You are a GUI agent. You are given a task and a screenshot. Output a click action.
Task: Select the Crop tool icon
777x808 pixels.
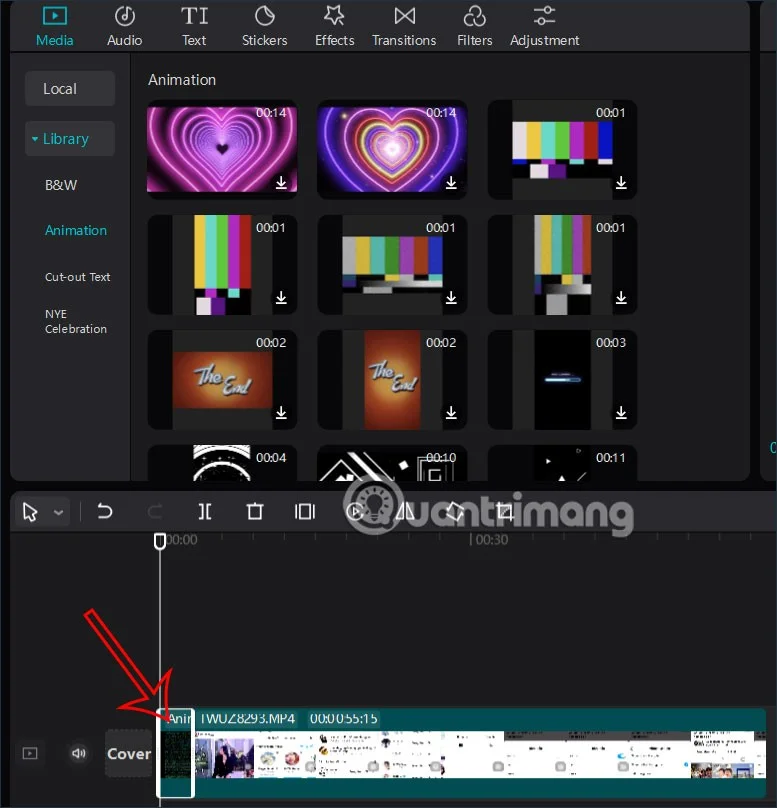pyautogui.click(x=505, y=512)
